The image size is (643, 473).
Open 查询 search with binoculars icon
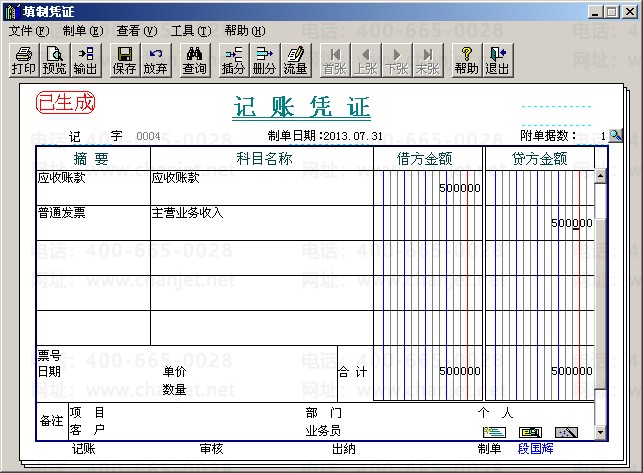[x=195, y=60]
